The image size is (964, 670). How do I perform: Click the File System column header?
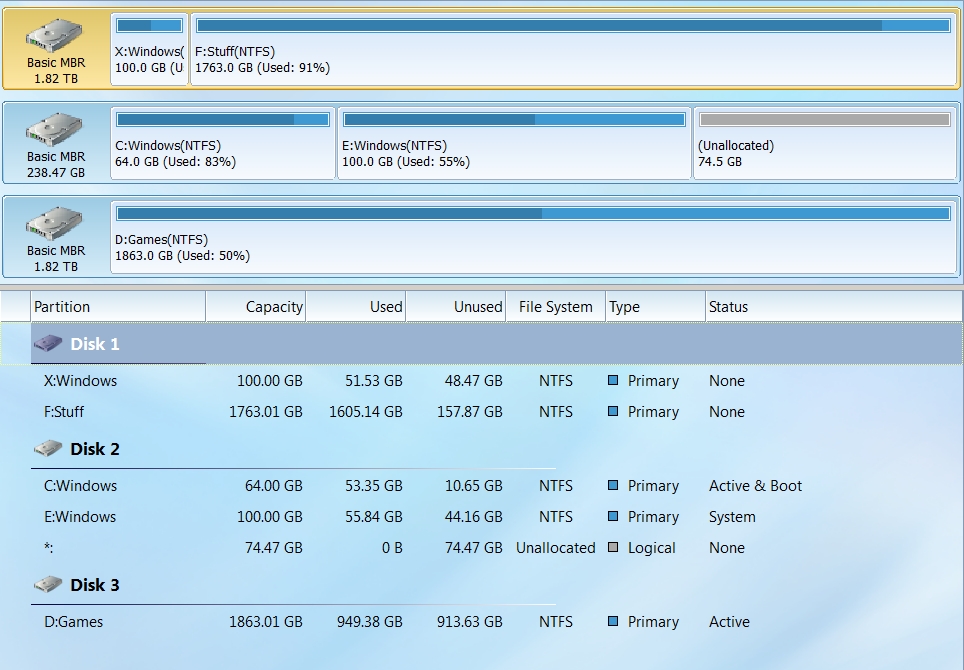click(556, 307)
